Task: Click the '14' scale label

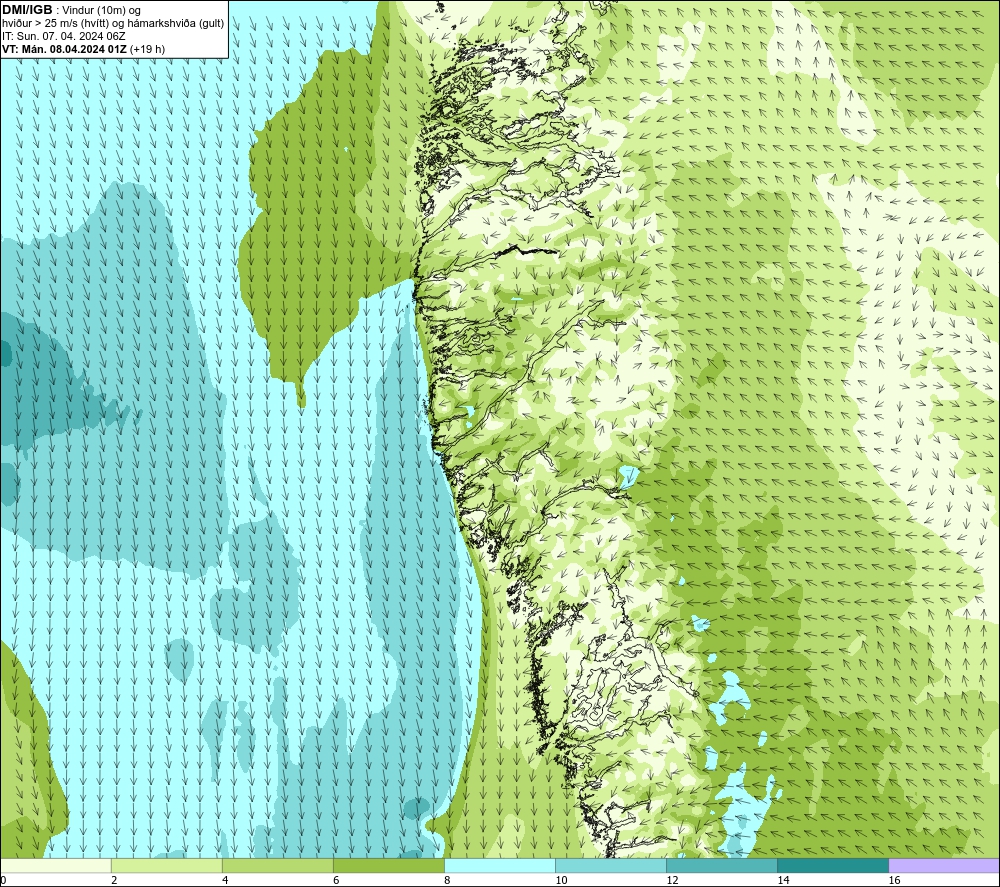Action: click(x=783, y=880)
